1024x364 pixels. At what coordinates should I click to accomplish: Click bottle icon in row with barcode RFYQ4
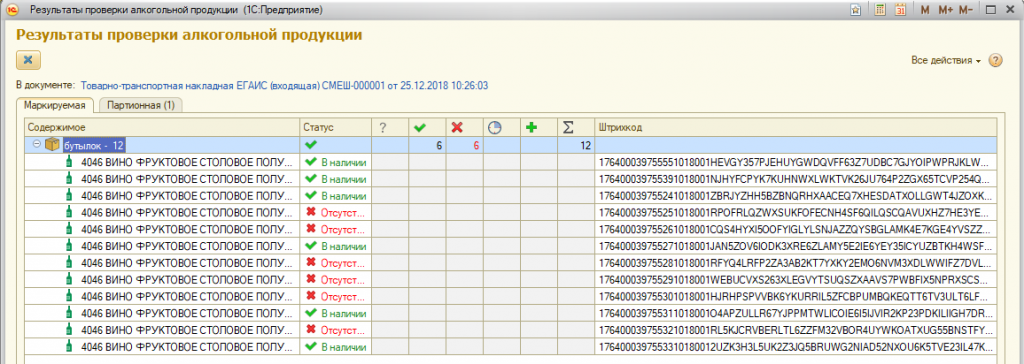point(69,263)
